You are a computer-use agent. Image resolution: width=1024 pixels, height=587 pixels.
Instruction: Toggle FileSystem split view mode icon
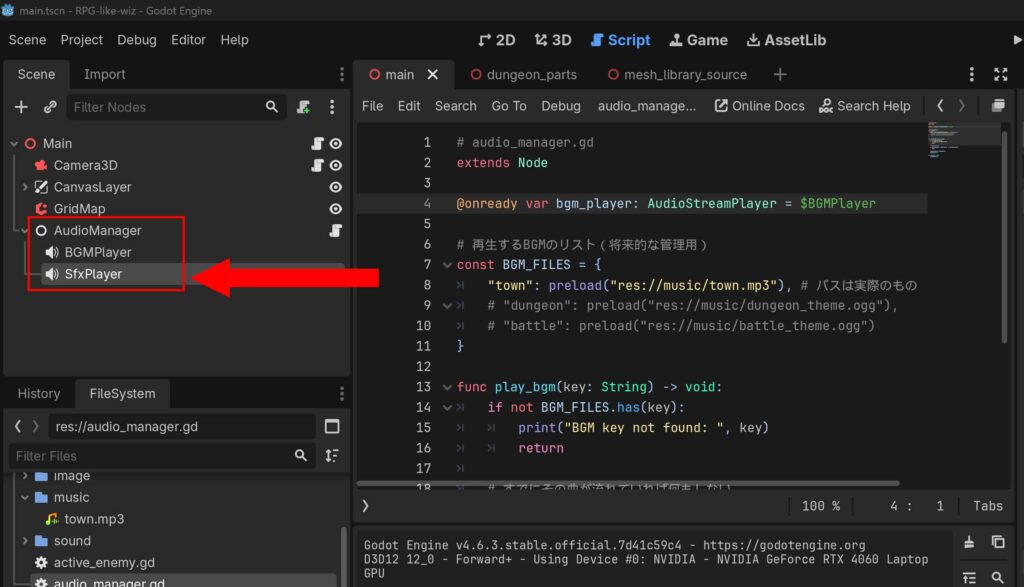[332, 426]
